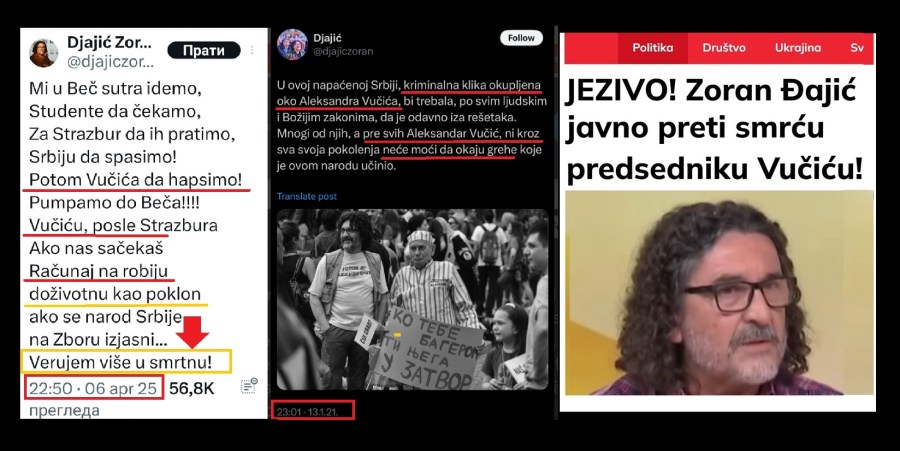Click the Translate post link
This screenshot has width=900, height=451.
(307, 196)
